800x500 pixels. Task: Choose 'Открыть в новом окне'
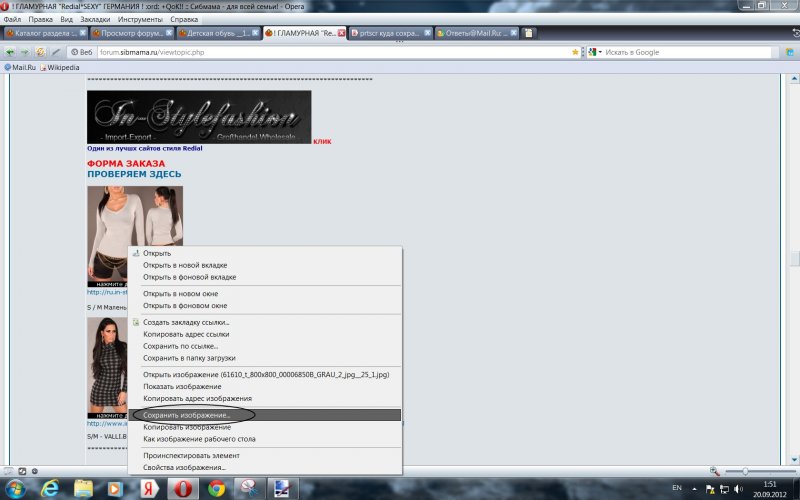coord(265,294)
